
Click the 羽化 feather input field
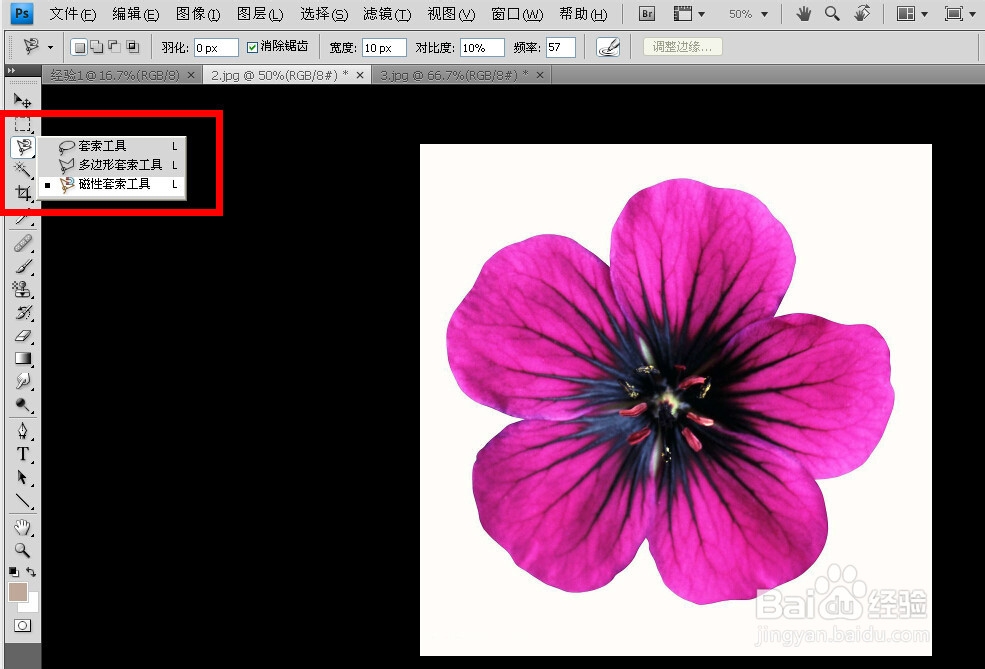pyautogui.click(x=215, y=48)
